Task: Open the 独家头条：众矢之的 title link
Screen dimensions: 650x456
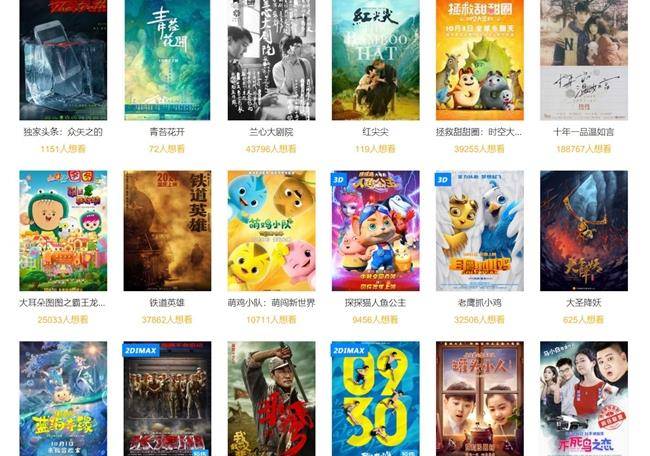Action: [x=63, y=132]
